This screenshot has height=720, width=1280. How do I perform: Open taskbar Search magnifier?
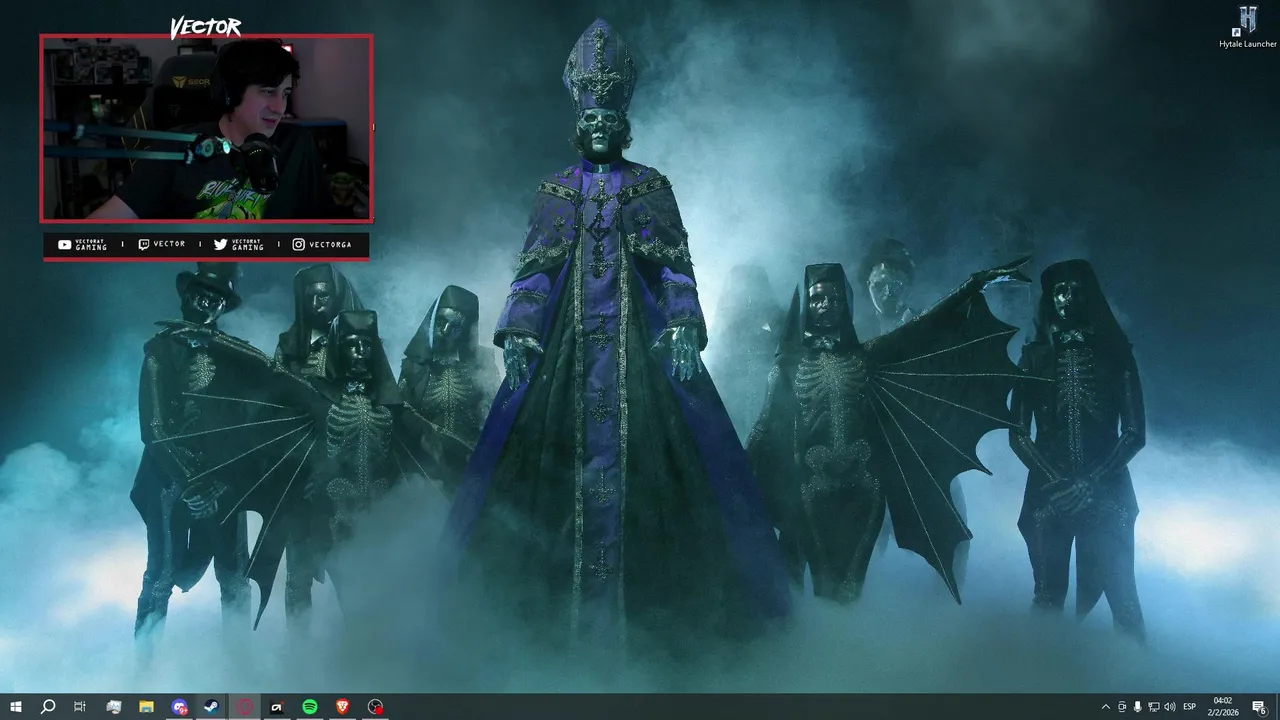click(48, 707)
